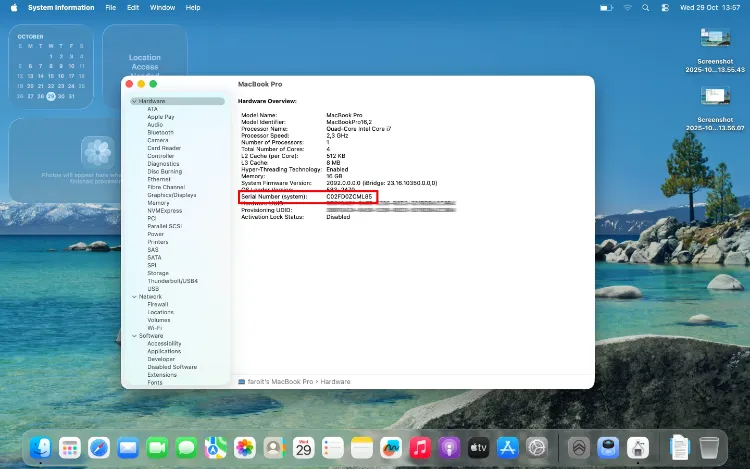Collapse the Software section disclosure arrow
The width and height of the screenshot is (750, 469).
tap(134, 336)
